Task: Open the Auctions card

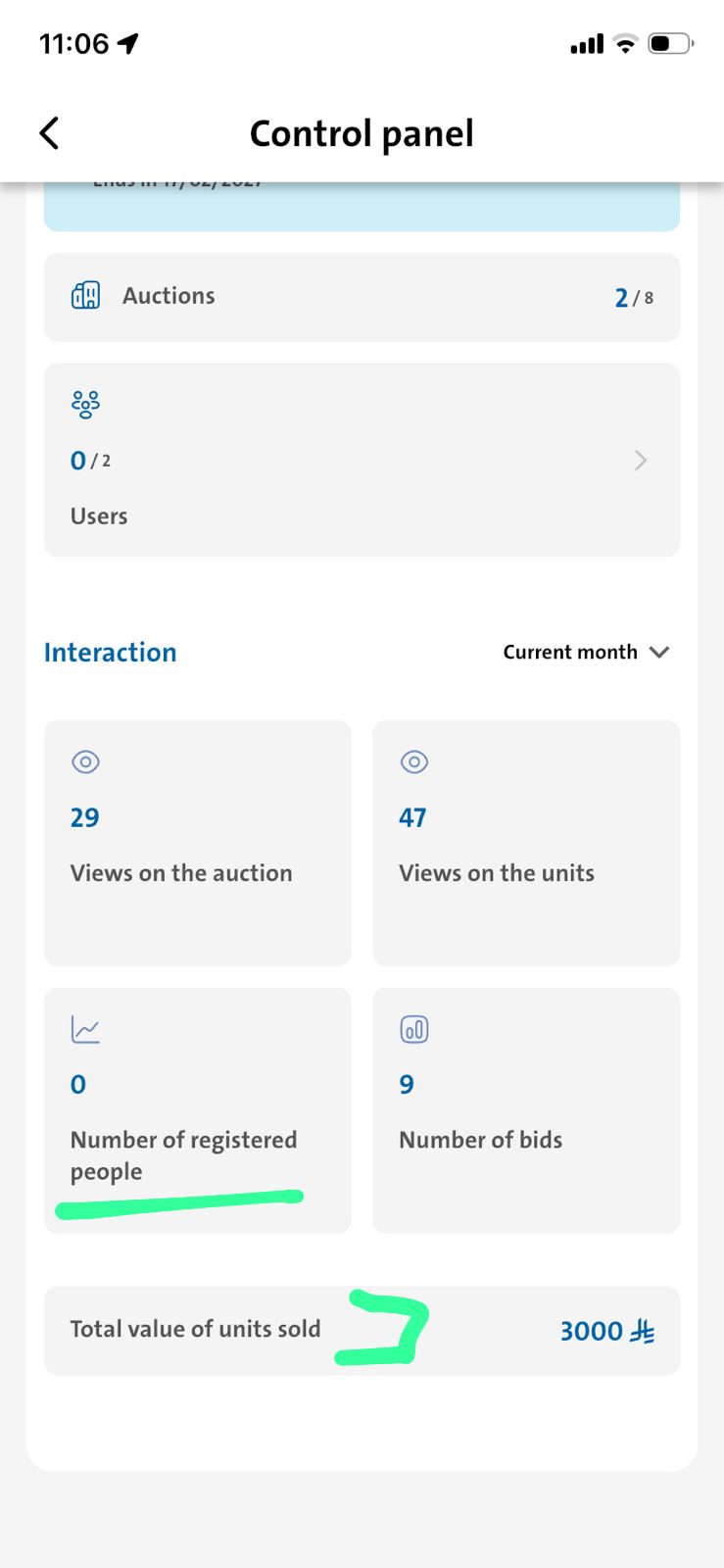Action: point(362,297)
